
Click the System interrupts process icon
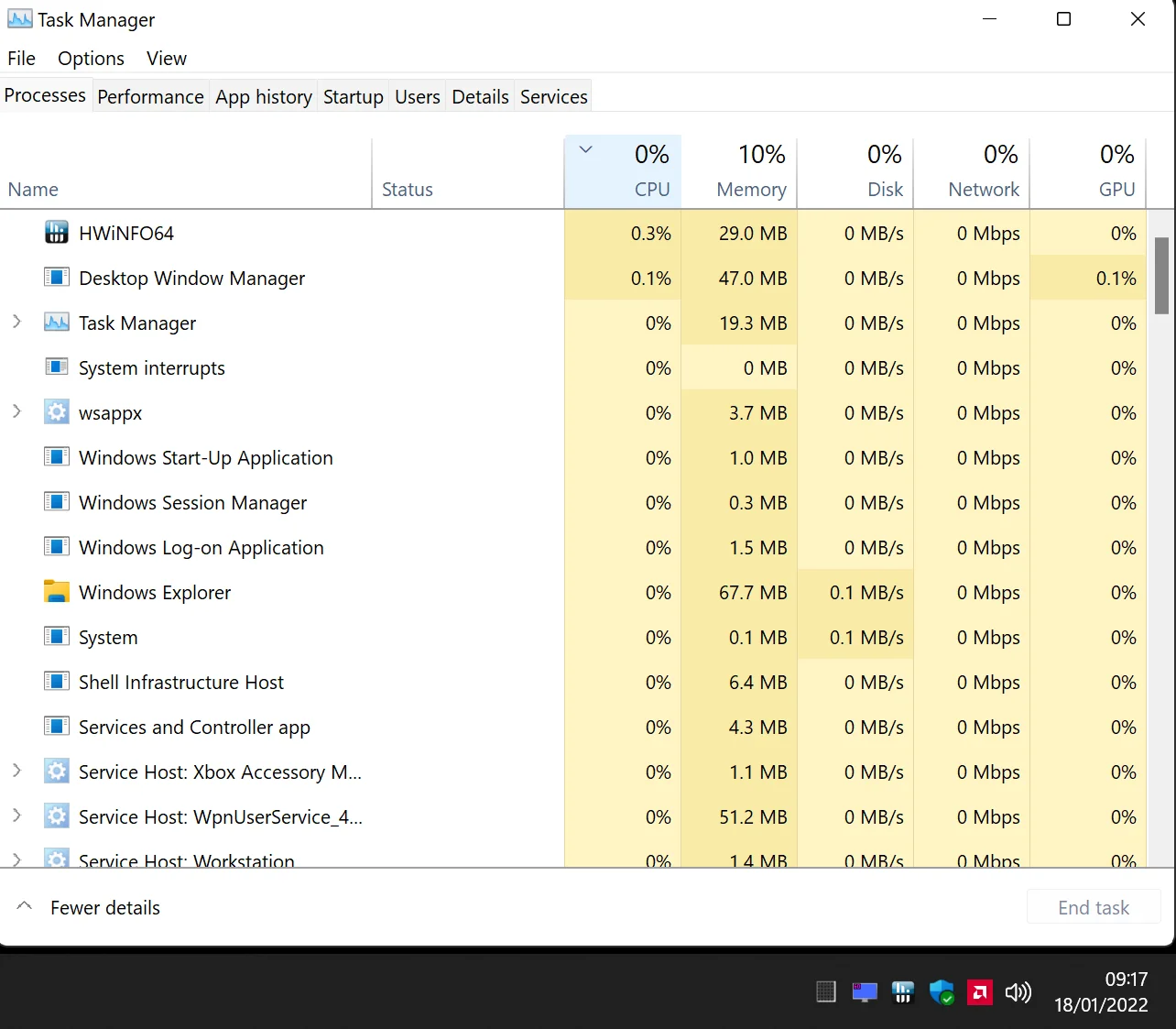click(57, 367)
